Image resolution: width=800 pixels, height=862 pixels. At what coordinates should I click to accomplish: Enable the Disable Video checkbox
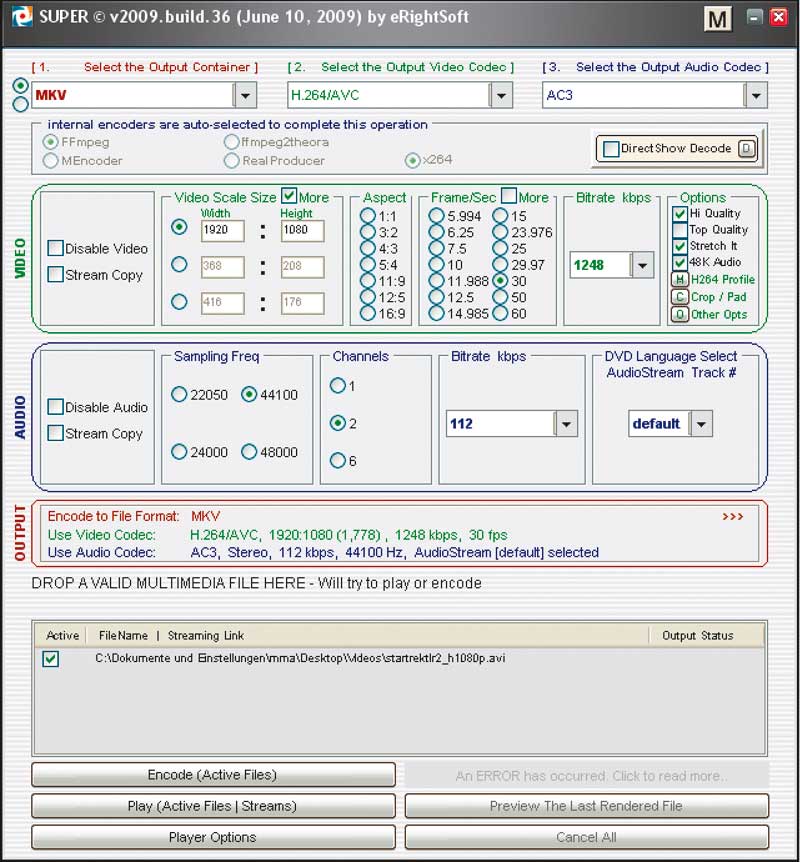point(56,249)
